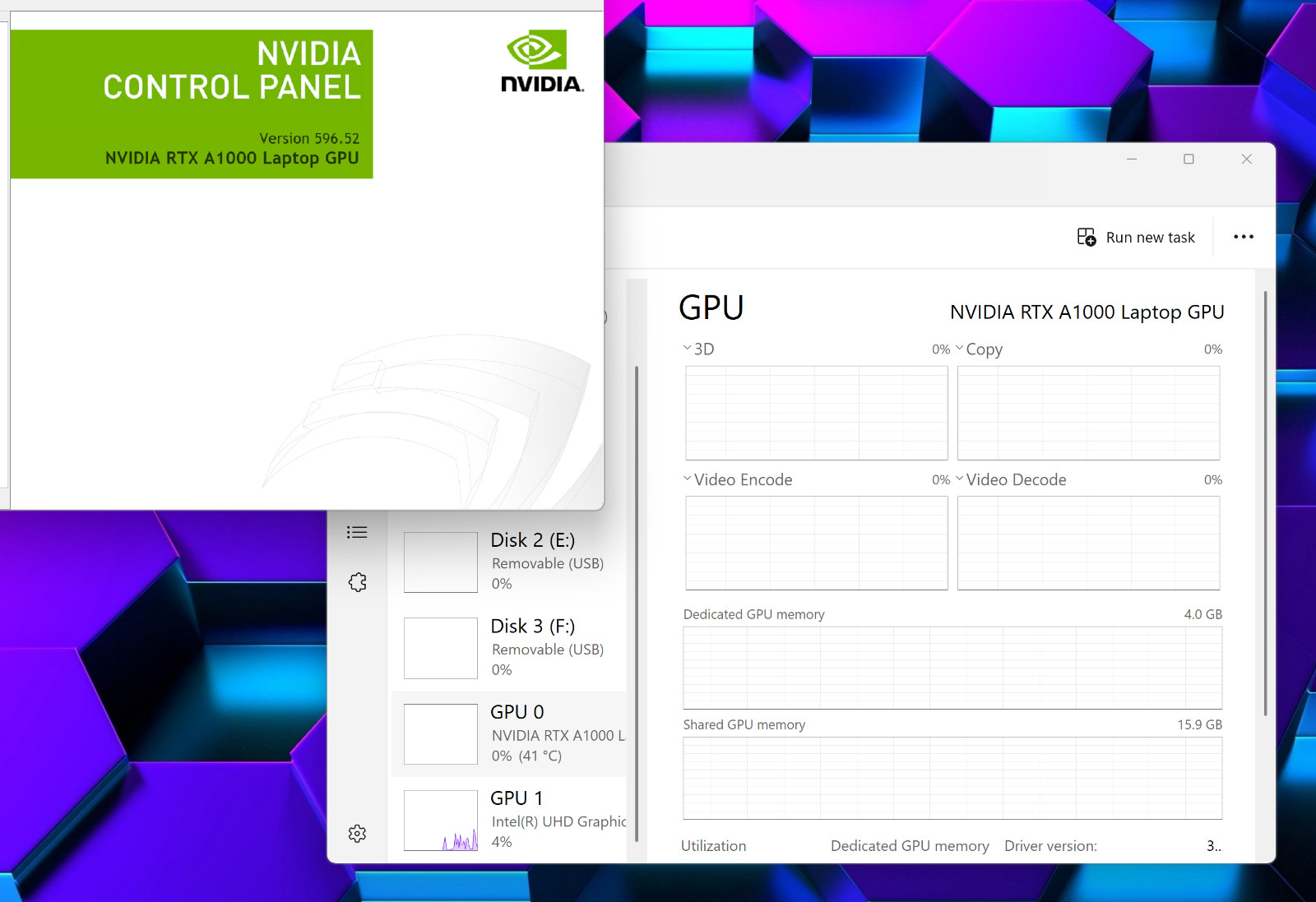The height and width of the screenshot is (902, 1316).
Task: Open Task Manager Settings gear icon
Action: coord(357,834)
